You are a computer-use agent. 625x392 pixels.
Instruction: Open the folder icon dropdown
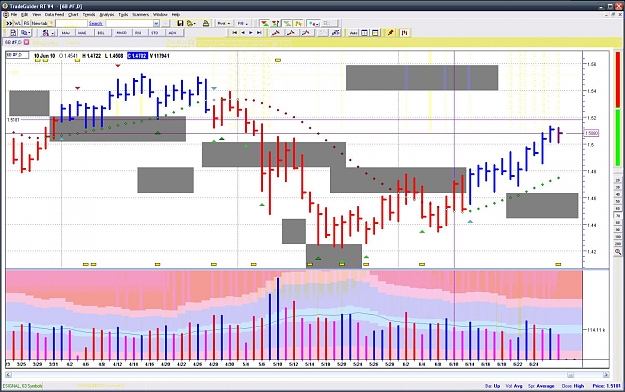point(192,24)
